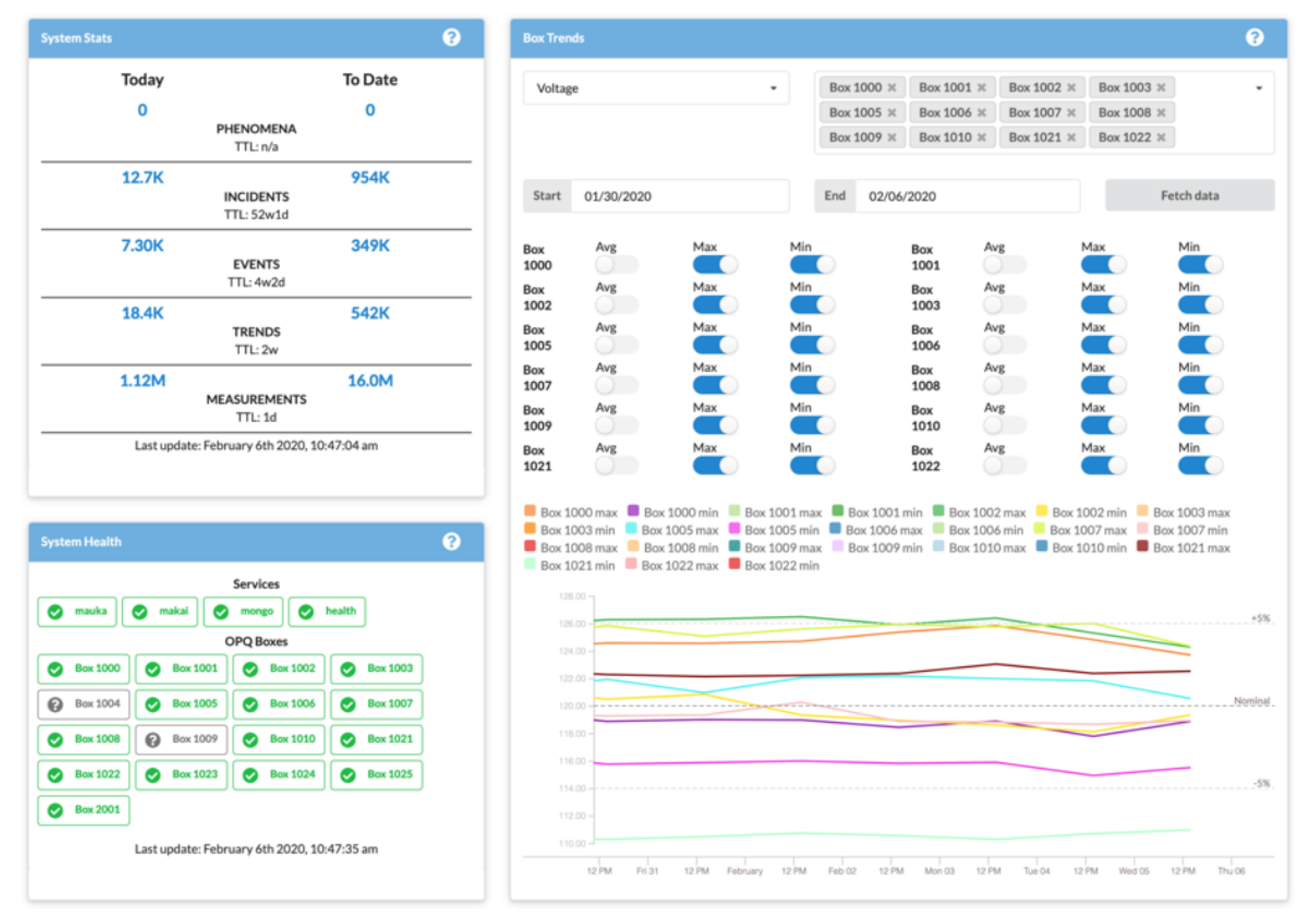Click the Box 1009 health badge
Screen dimensions: 1311x924
(181, 740)
